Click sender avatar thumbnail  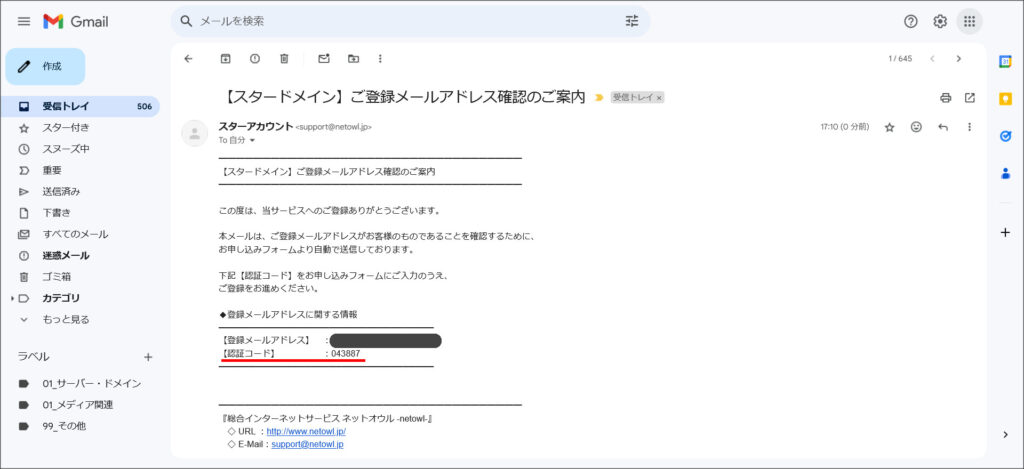(194, 133)
